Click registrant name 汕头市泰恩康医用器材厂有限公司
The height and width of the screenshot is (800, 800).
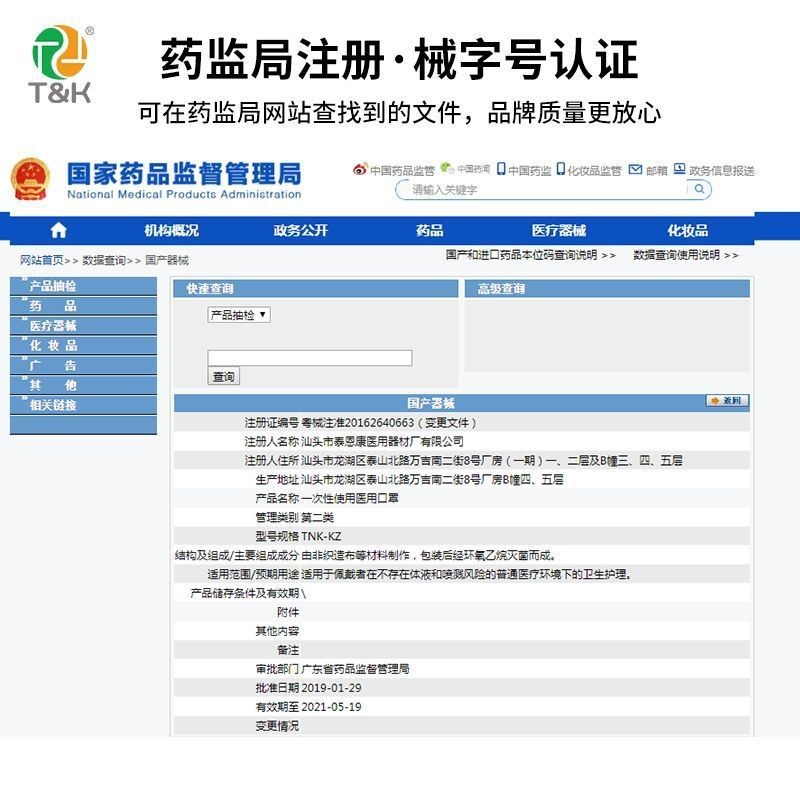pos(382,441)
